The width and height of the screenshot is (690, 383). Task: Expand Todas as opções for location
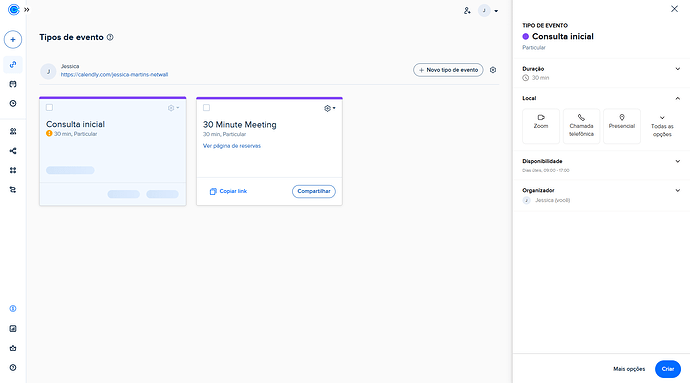[662, 126]
